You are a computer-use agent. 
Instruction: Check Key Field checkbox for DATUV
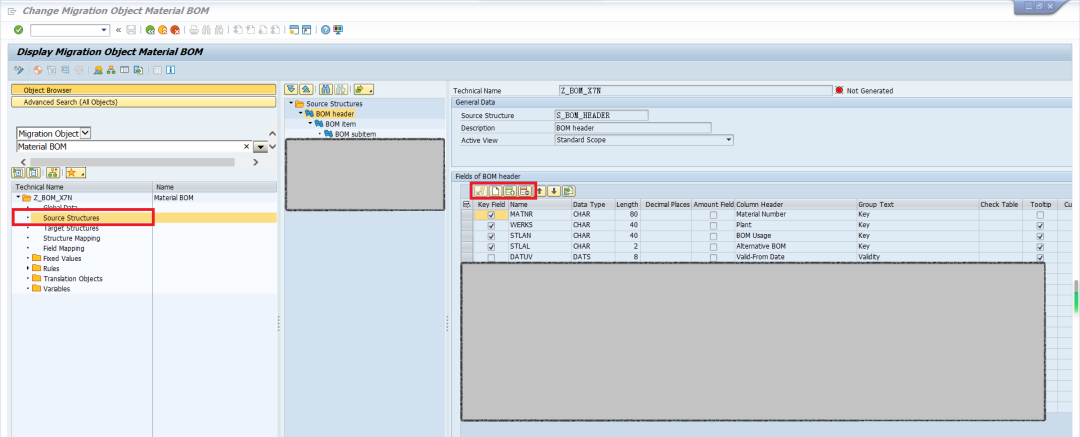491,257
